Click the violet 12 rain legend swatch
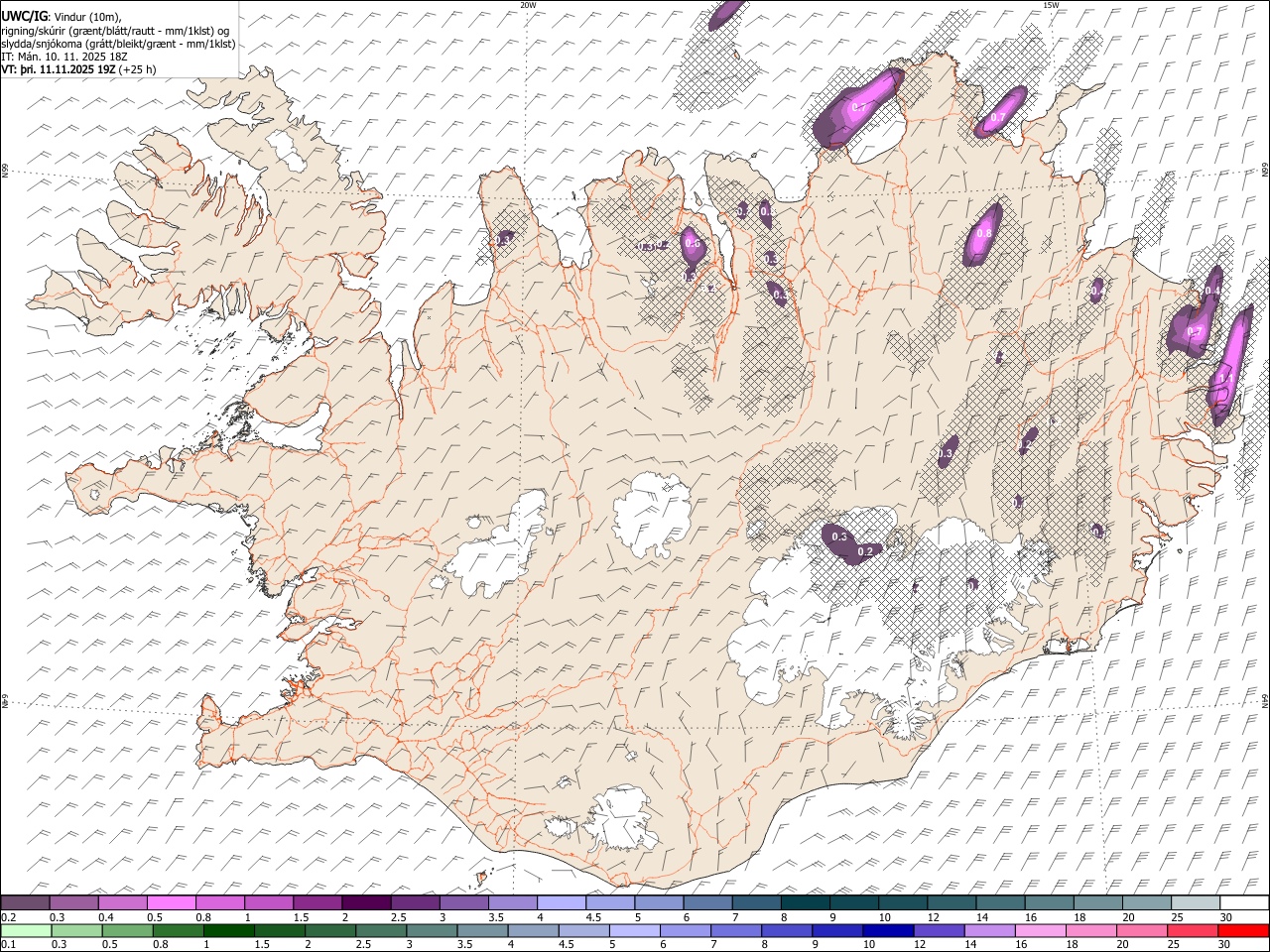1270x952 pixels. [938, 930]
